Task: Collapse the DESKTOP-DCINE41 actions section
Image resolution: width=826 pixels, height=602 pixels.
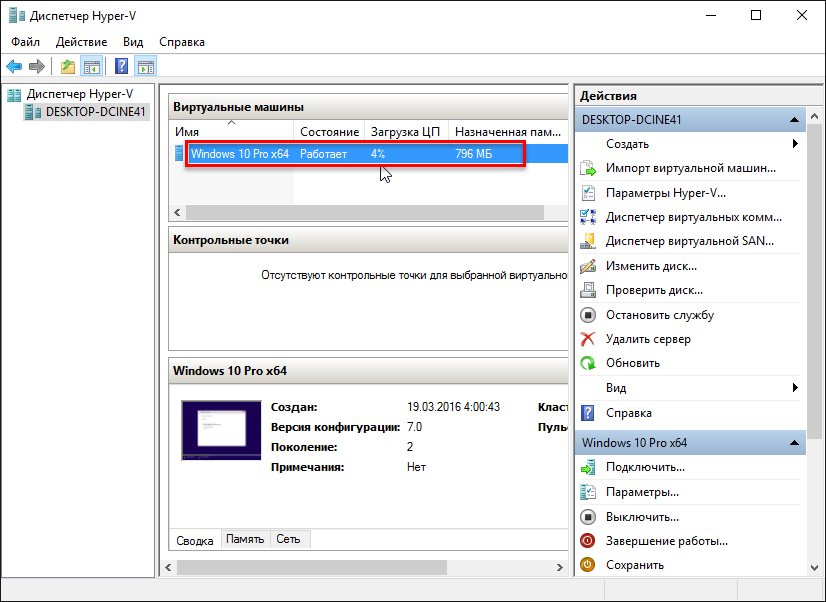Action: coord(794,120)
